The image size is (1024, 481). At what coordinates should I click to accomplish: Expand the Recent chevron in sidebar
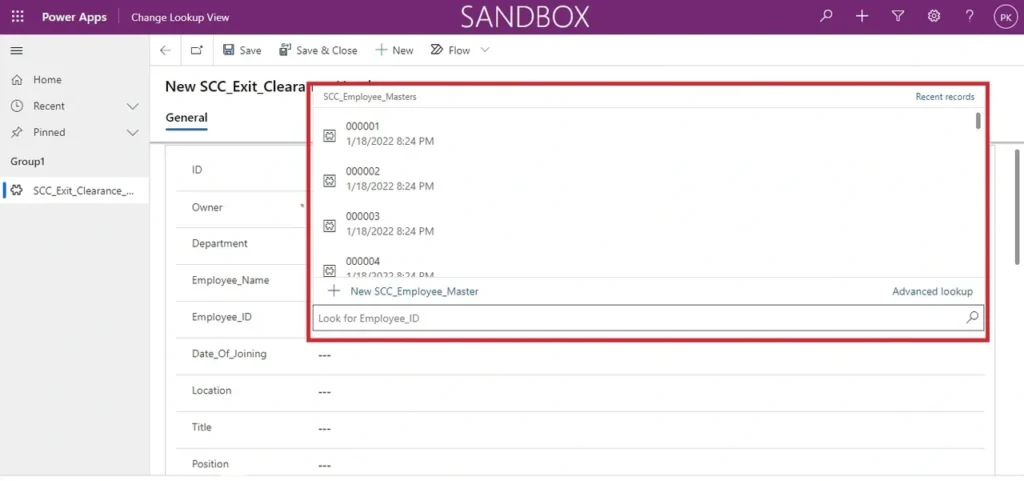click(x=133, y=106)
